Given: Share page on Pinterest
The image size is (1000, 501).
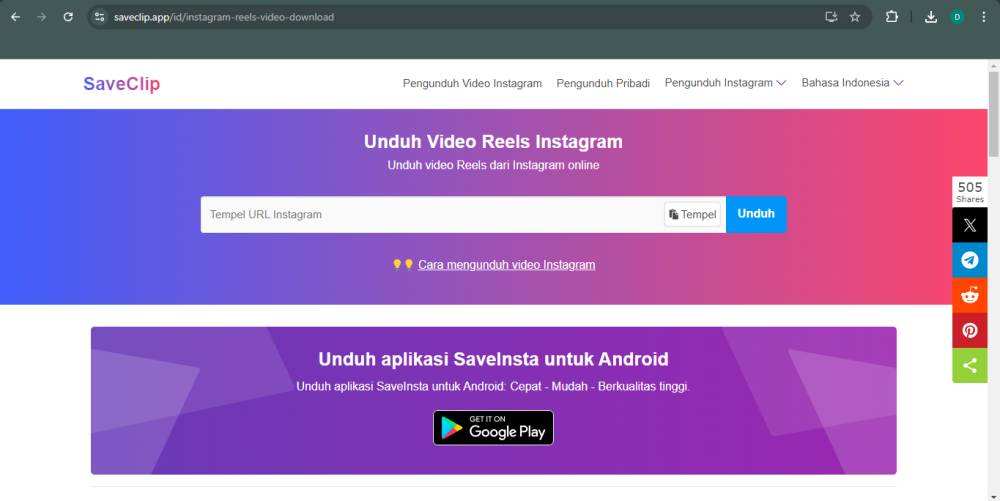Looking at the screenshot, I should click(970, 330).
